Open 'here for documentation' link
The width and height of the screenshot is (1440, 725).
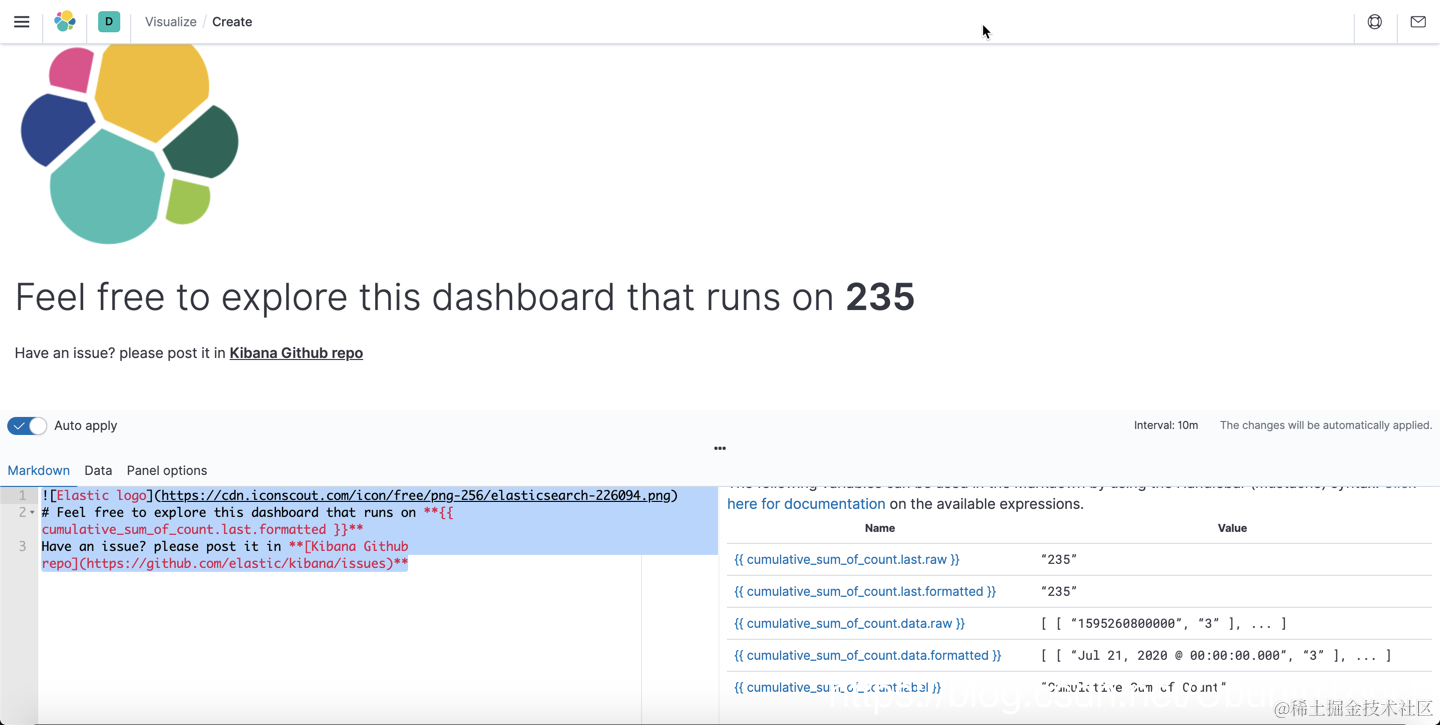(x=806, y=504)
